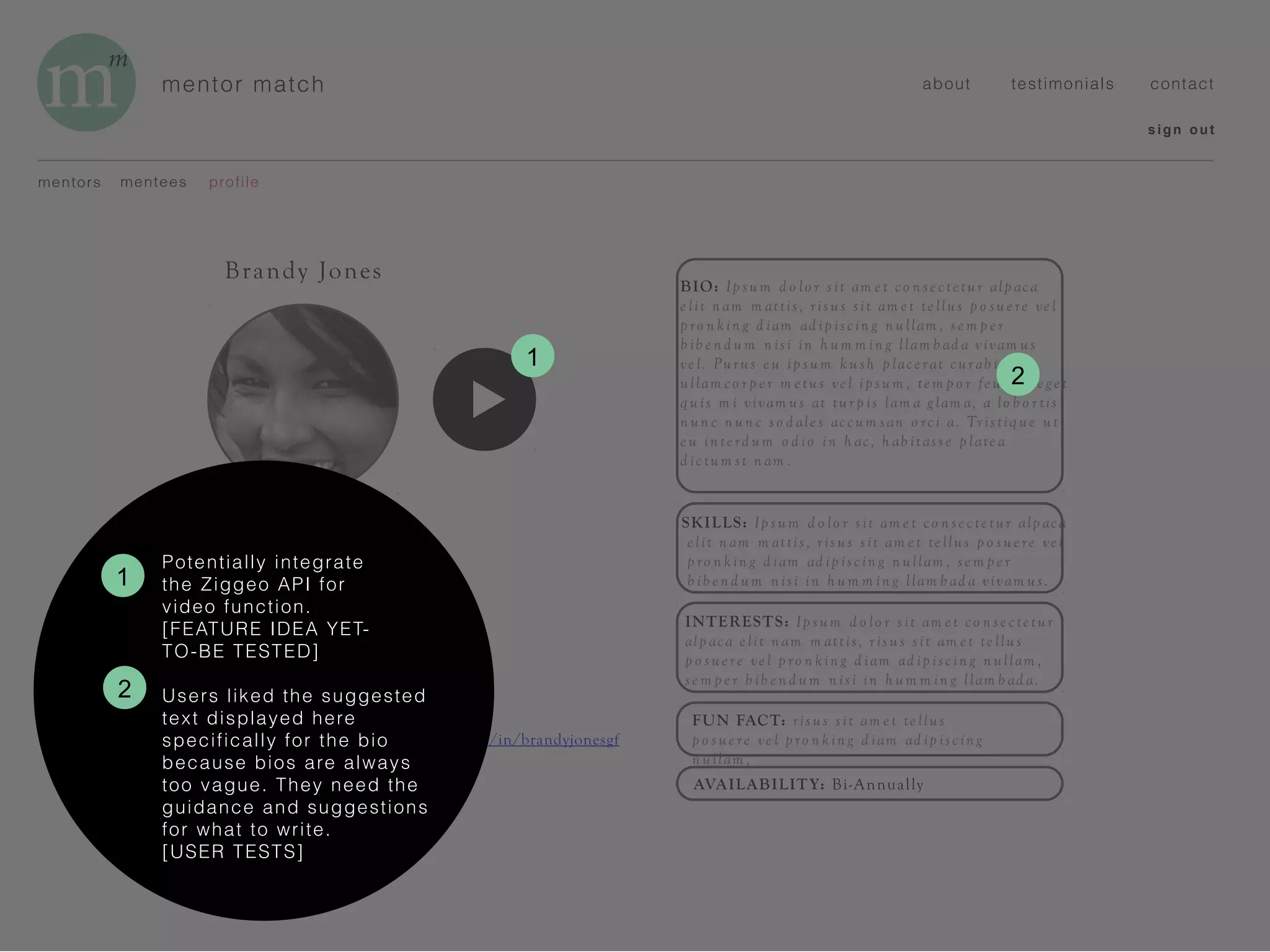
Task: Click legend badge 2 in black circle
Action: tap(125, 688)
